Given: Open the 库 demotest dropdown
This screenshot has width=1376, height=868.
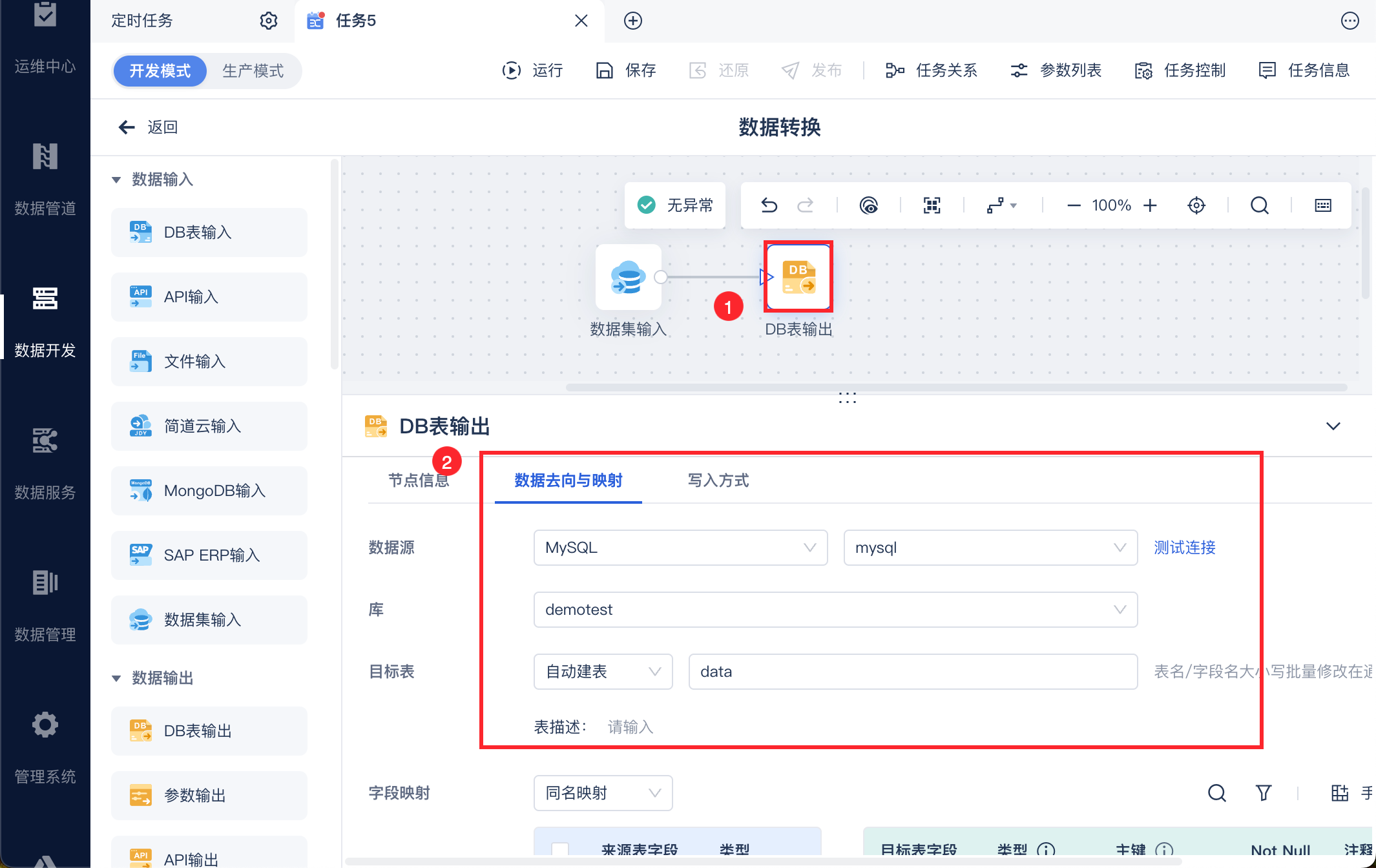Looking at the screenshot, I should [x=835, y=610].
